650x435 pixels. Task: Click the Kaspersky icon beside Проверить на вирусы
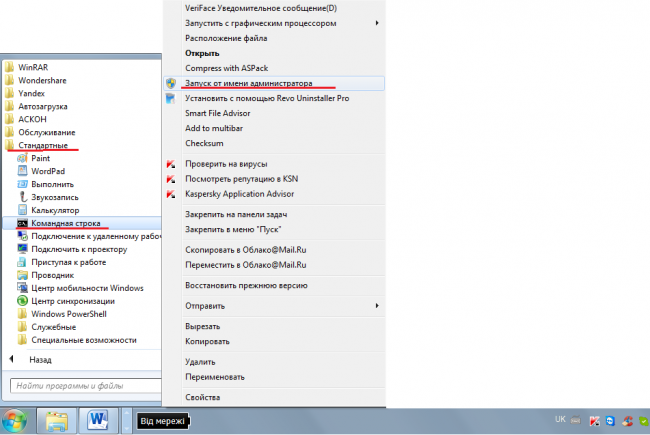pyautogui.click(x=171, y=163)
